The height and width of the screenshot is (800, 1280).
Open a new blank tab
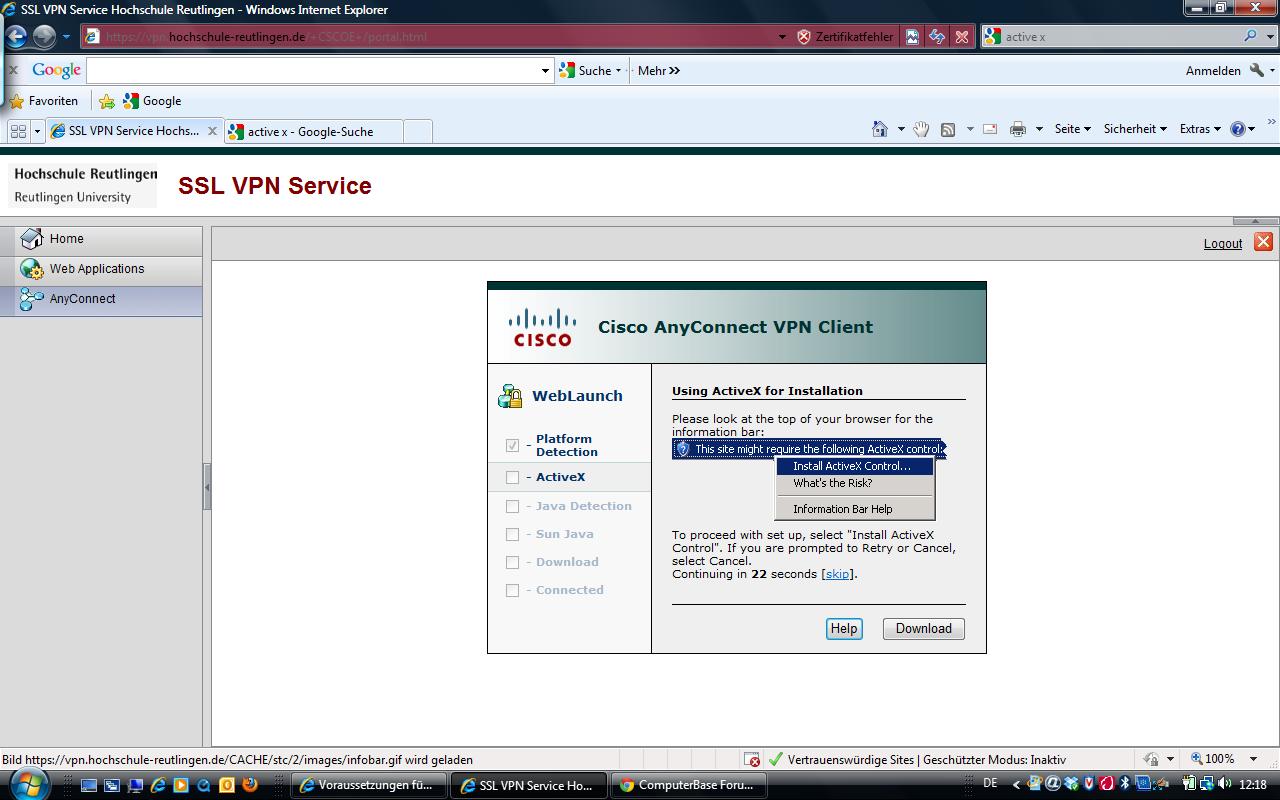[418, 131]
